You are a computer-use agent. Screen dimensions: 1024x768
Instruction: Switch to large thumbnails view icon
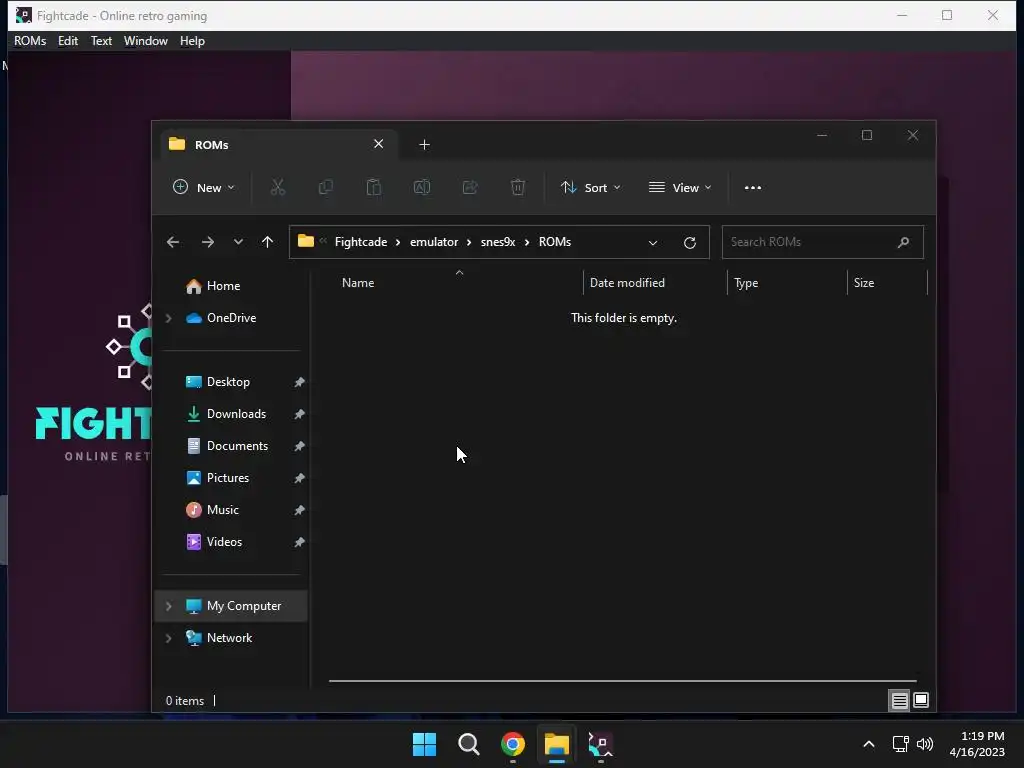click(921, 701)
